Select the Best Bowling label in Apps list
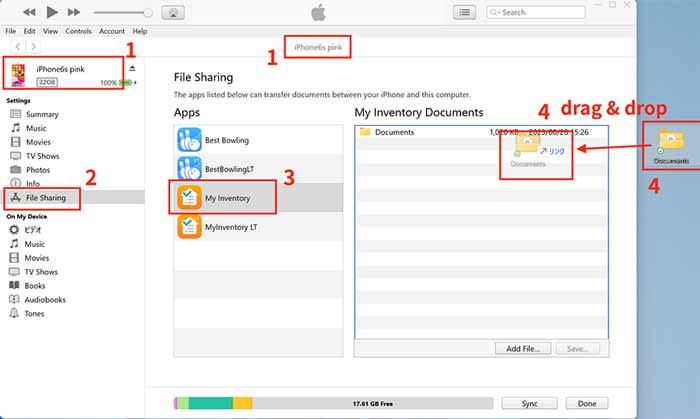Image resolution: width=700 pixels, height=419 pixels. coord(227,140)
